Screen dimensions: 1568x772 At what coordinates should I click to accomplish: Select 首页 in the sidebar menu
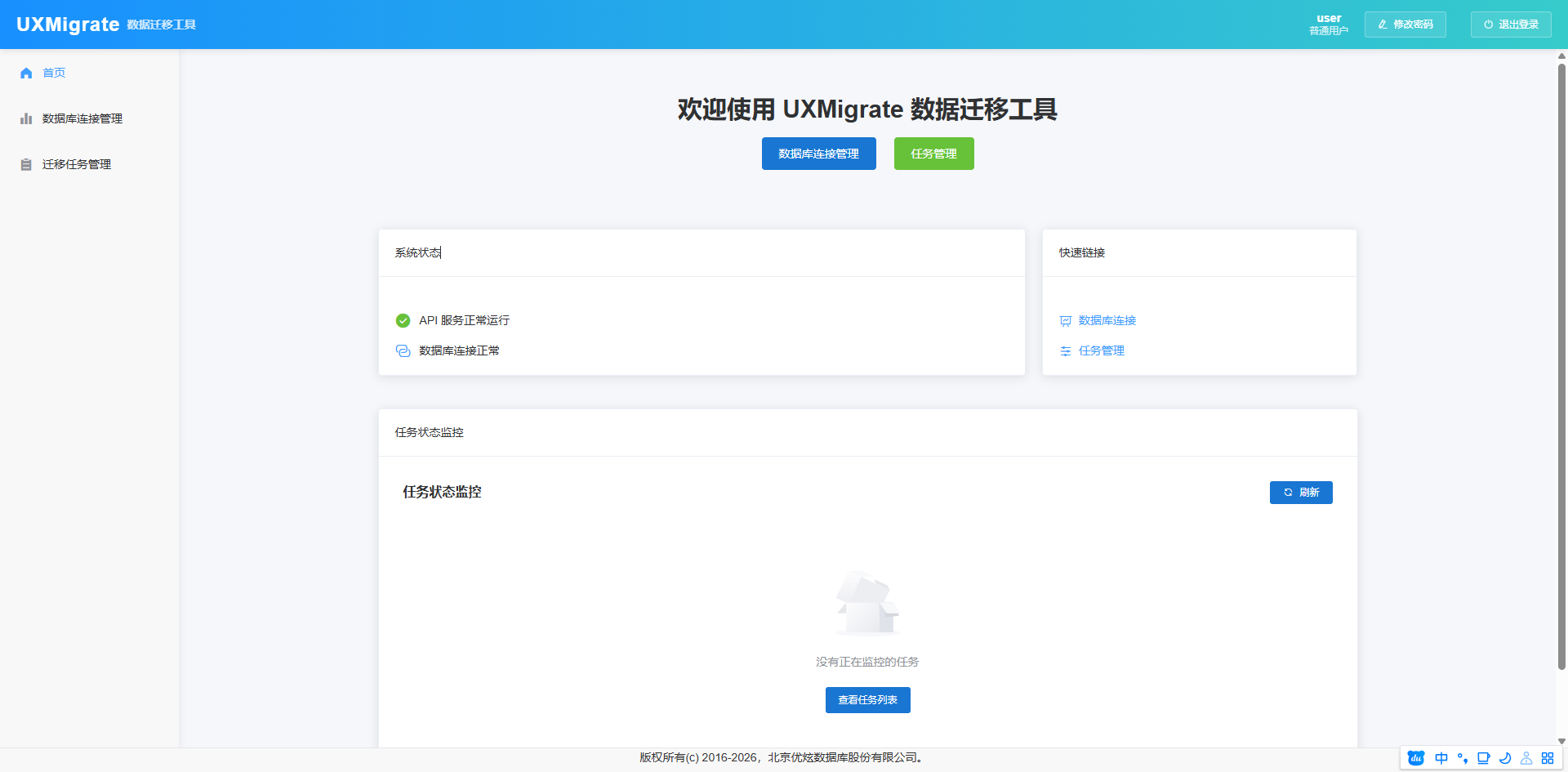pyautogui.click(x=54, y=74)
